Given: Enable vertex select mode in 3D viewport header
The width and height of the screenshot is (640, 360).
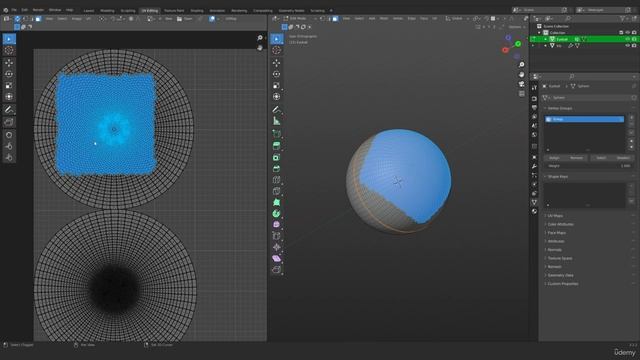Looking at the screenshot, I should click(322, 18).
